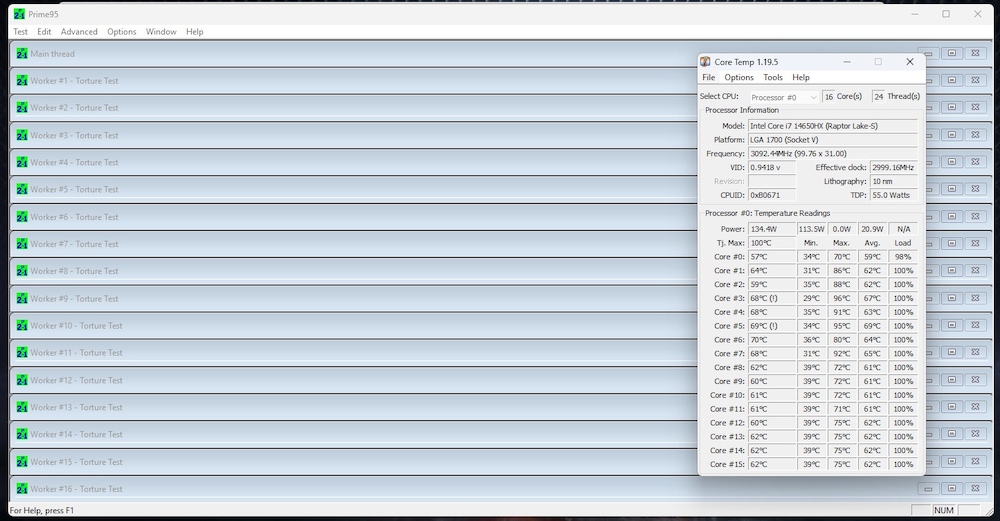The image size is (1000, 521).
Task: Open the Prime95 Test menu
Action: 20,32
